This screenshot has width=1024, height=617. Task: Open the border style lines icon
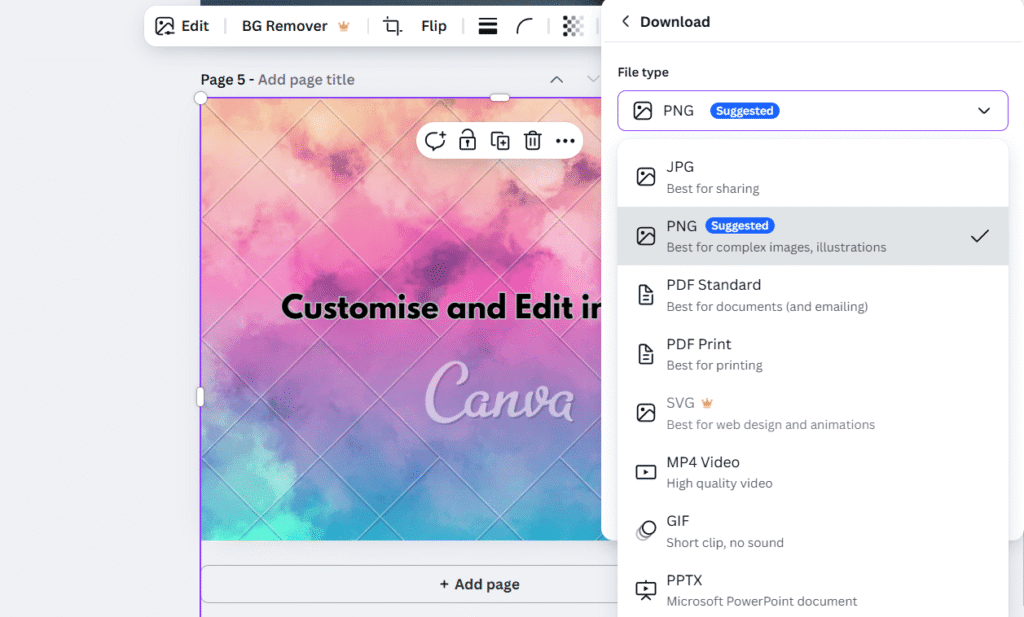(488, 26)
